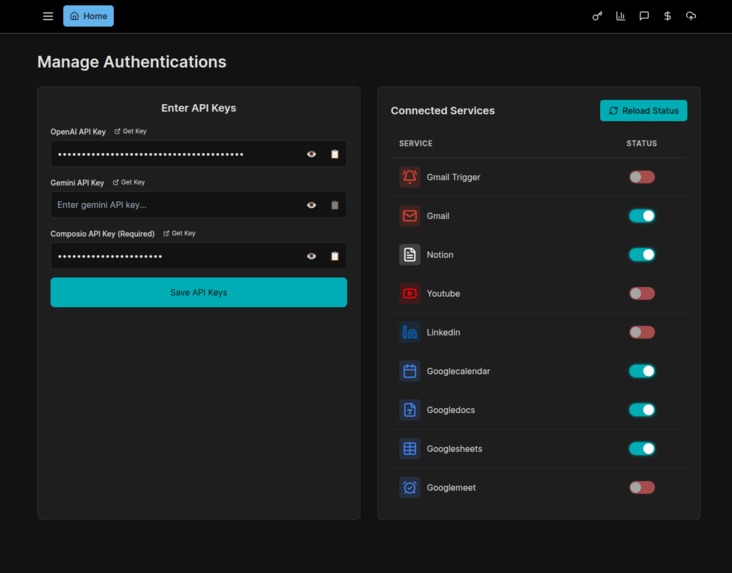The height and width of the screenshot is (573, 732).
Task: Turn off the Googledocs toggle
Action: pyautogui.click(x=642, y=410)
